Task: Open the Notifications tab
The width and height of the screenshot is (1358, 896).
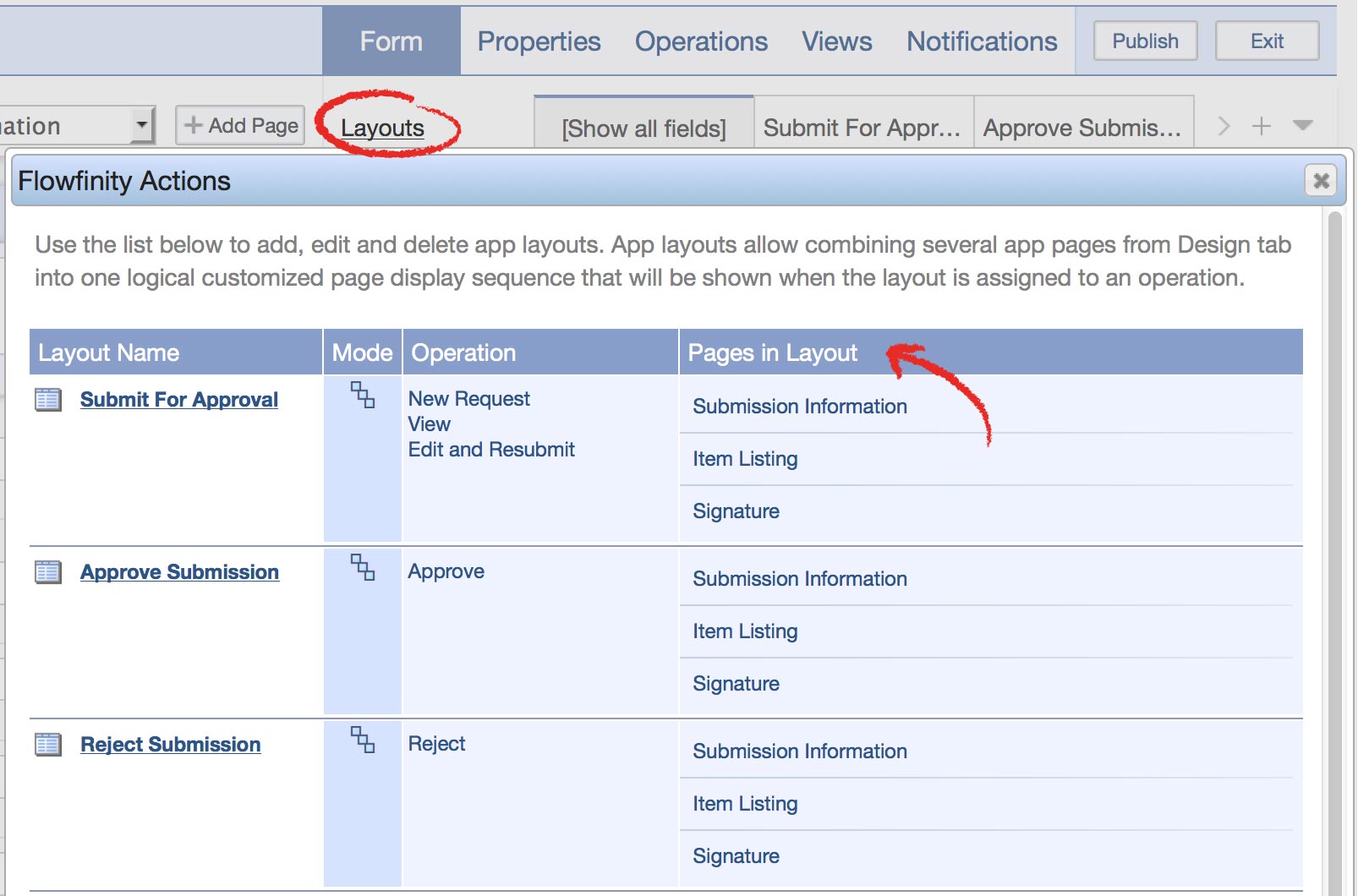Action: tap(982, 41)
